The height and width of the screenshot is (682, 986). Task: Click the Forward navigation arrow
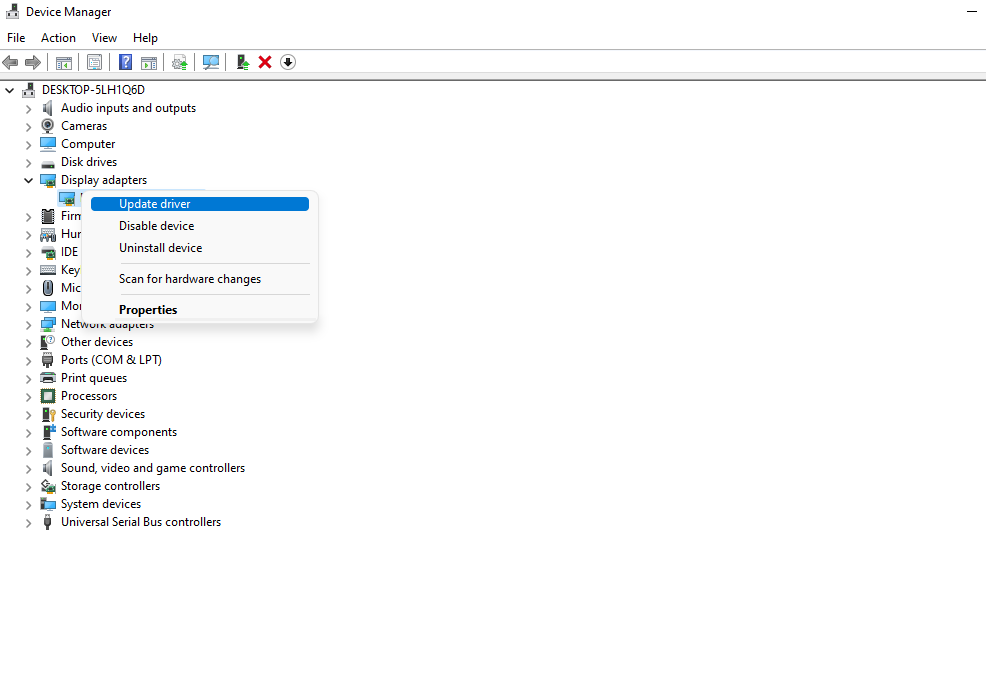33,62
